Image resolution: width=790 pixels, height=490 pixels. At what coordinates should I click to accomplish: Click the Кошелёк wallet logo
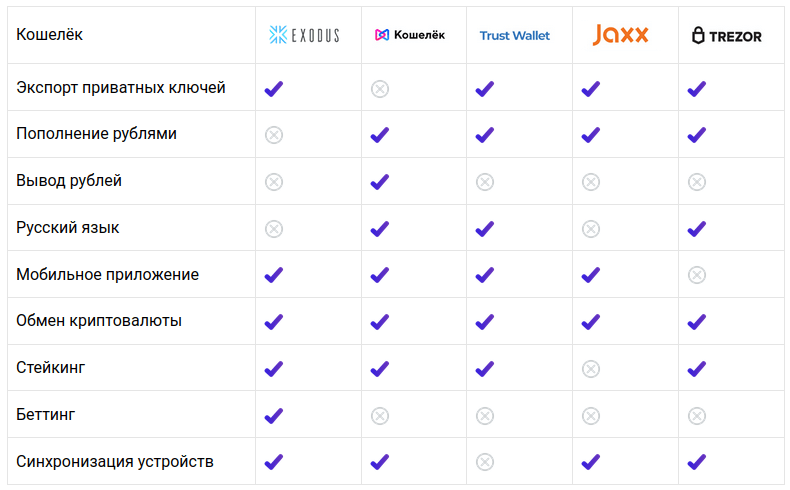click(x=410, y=35)
